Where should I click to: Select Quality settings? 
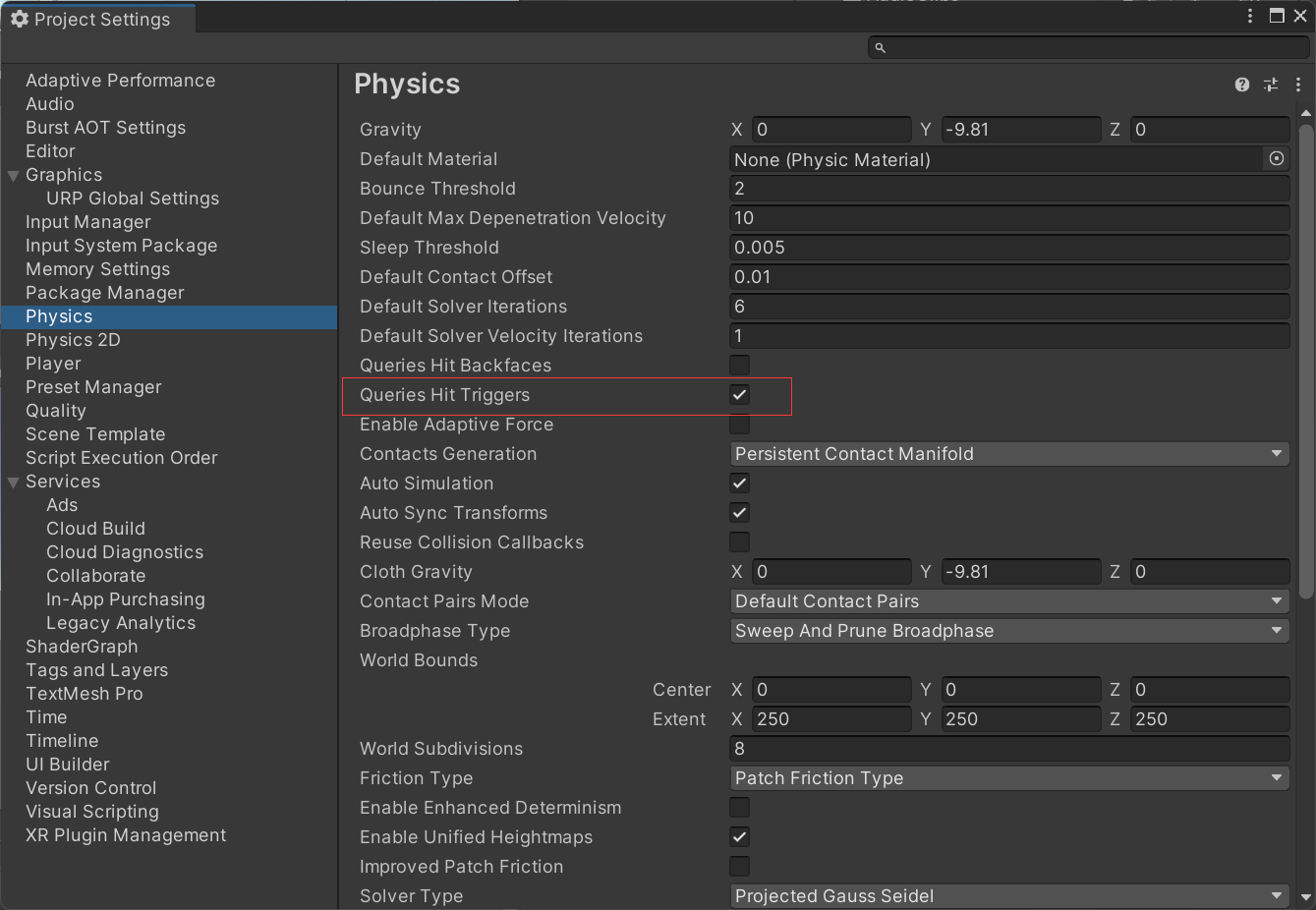pos(56,411)
